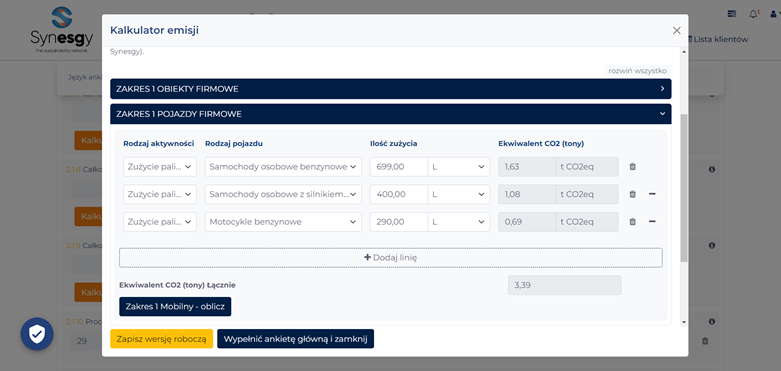This screenshot has height=371, width=781.
Task: Click Dodaj linię to add a row
Action: (x=390, y=257)
